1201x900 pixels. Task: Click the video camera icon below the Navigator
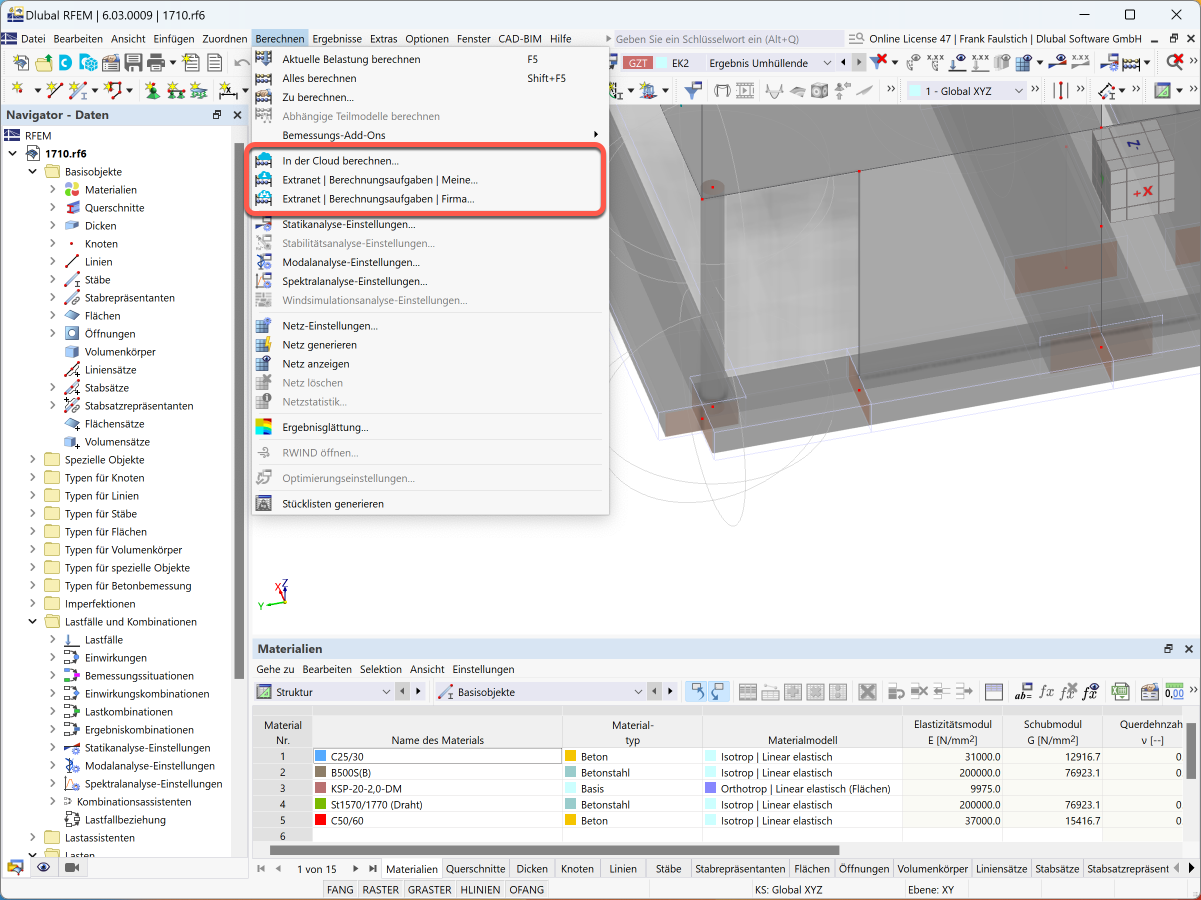pos(71,868)
